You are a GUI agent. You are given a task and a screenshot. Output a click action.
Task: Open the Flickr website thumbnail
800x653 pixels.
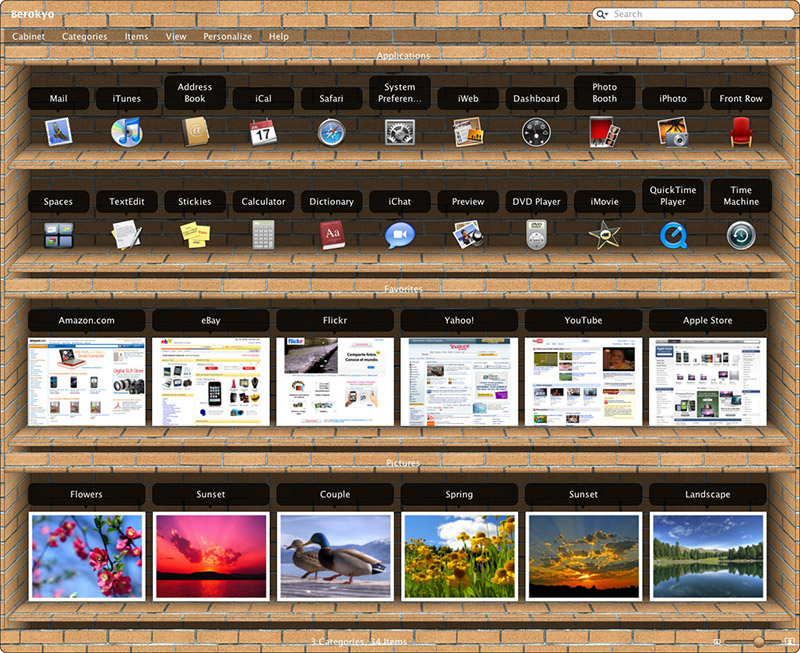click(335, 382)
